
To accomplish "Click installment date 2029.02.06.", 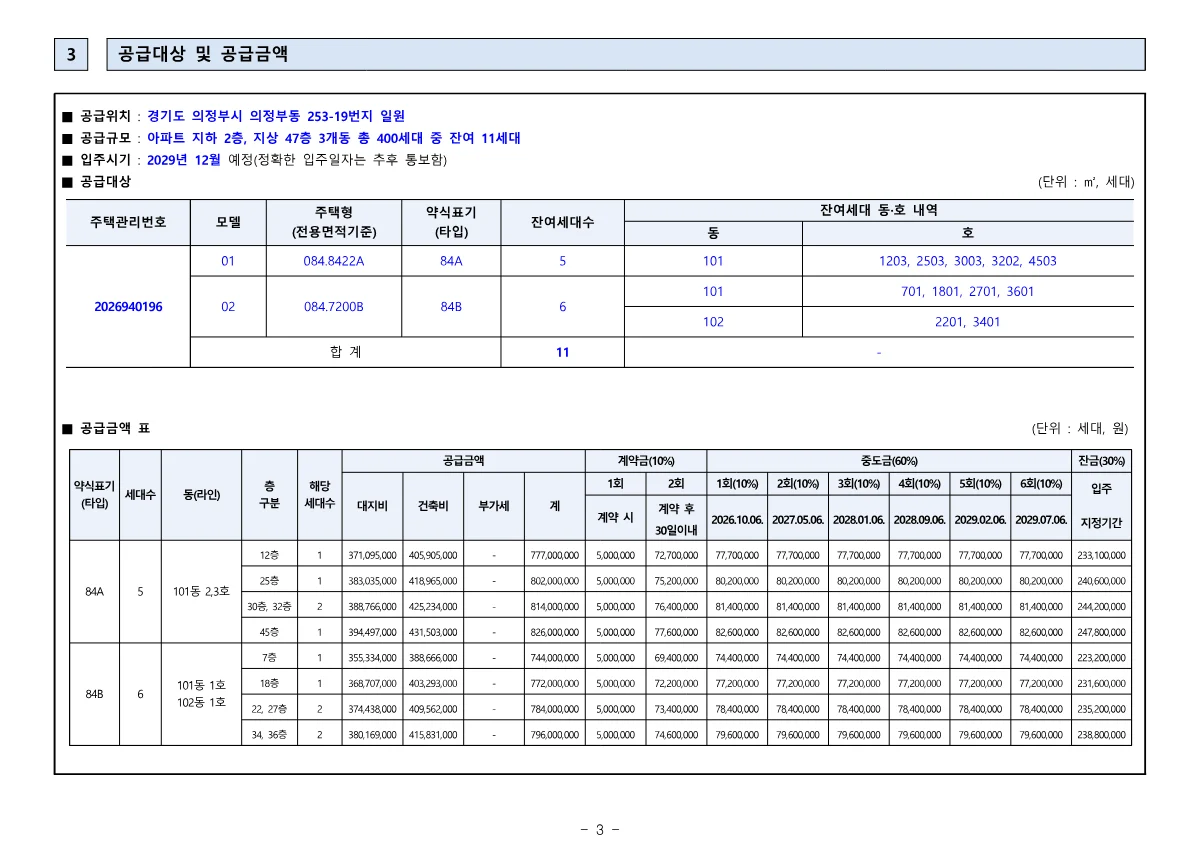I will (980, 520).
